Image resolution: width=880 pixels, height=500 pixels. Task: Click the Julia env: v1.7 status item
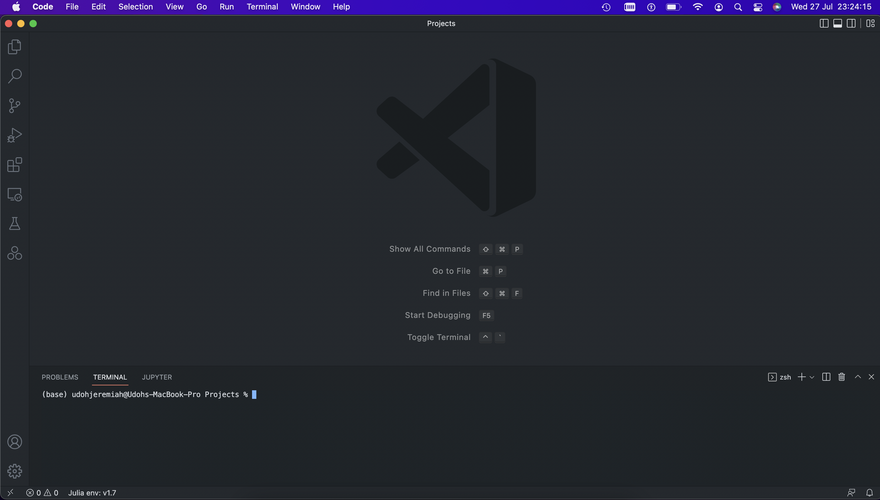91,493
